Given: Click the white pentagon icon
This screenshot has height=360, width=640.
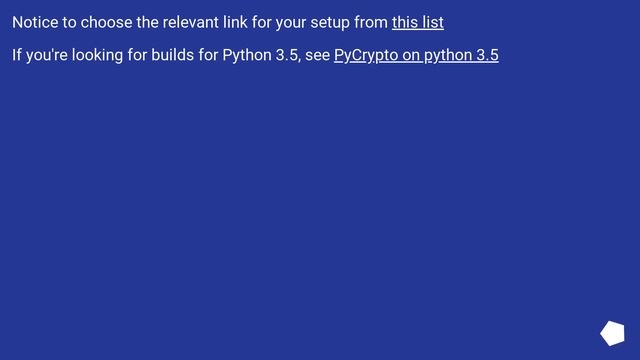Looking at the screenshot, I should [x=612, y=333].
